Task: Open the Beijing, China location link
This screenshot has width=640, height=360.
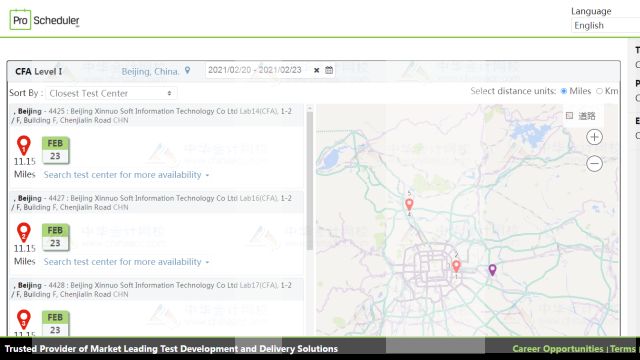Action: [x=150, y=71]
